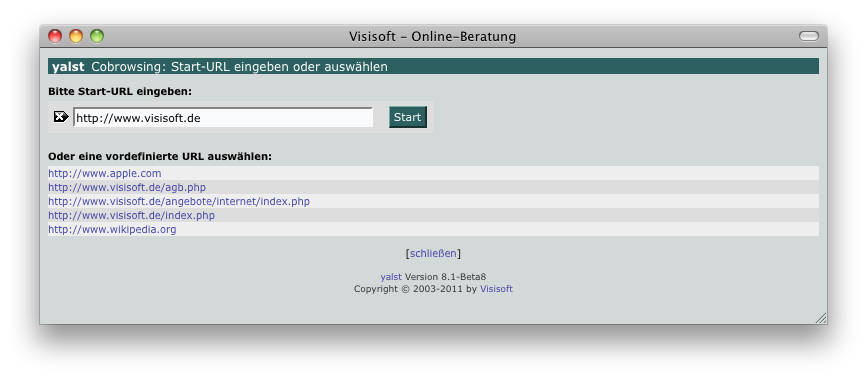Click the 'Version 8.1-Beta8' text
Image resolution: width=867 pixels, height=379 pixels.
[x=445, y=277]
